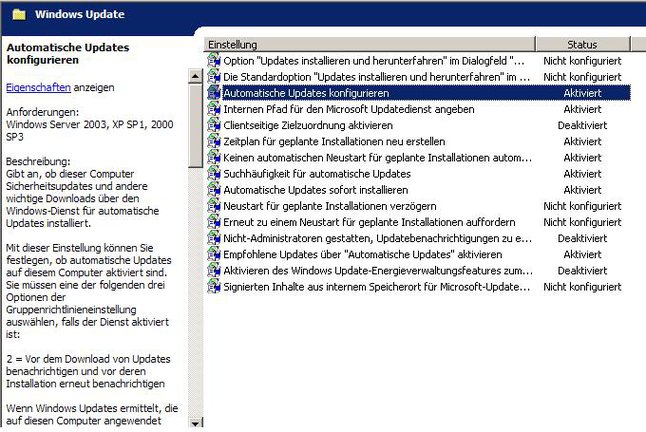The width and height of the screenshot is (646, 432).
Task: Select Zeitplan für geplante Installationen neu erstellen
Action: click(x=334, y=142)
